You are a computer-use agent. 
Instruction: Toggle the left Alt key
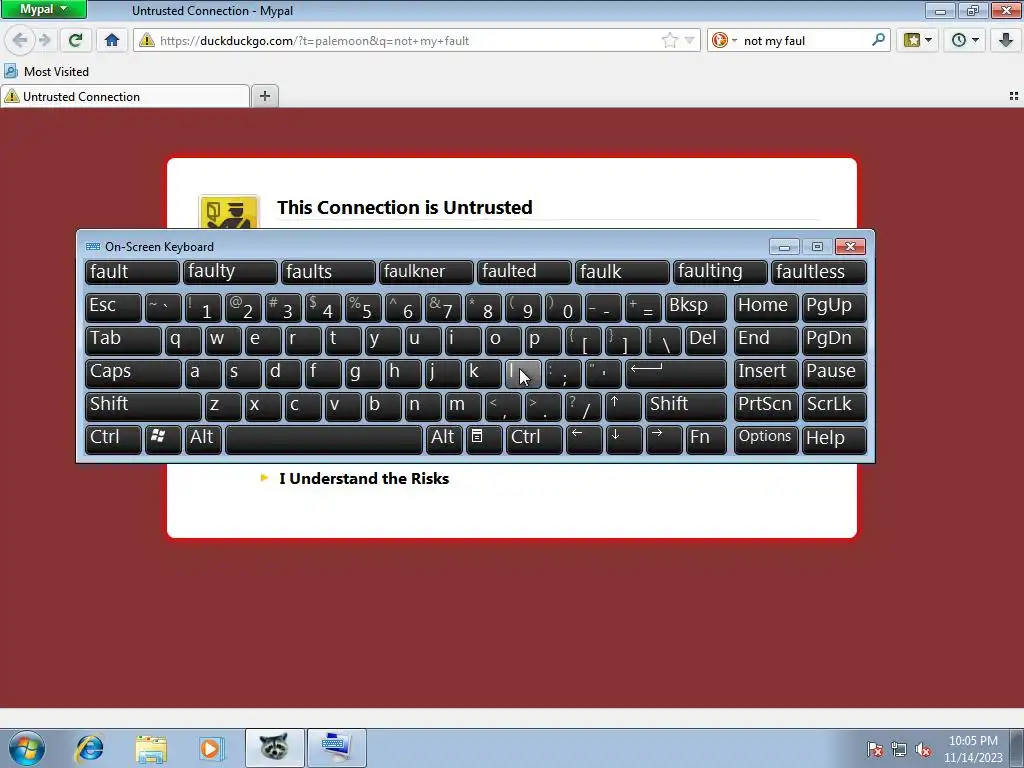click(203, 439)
